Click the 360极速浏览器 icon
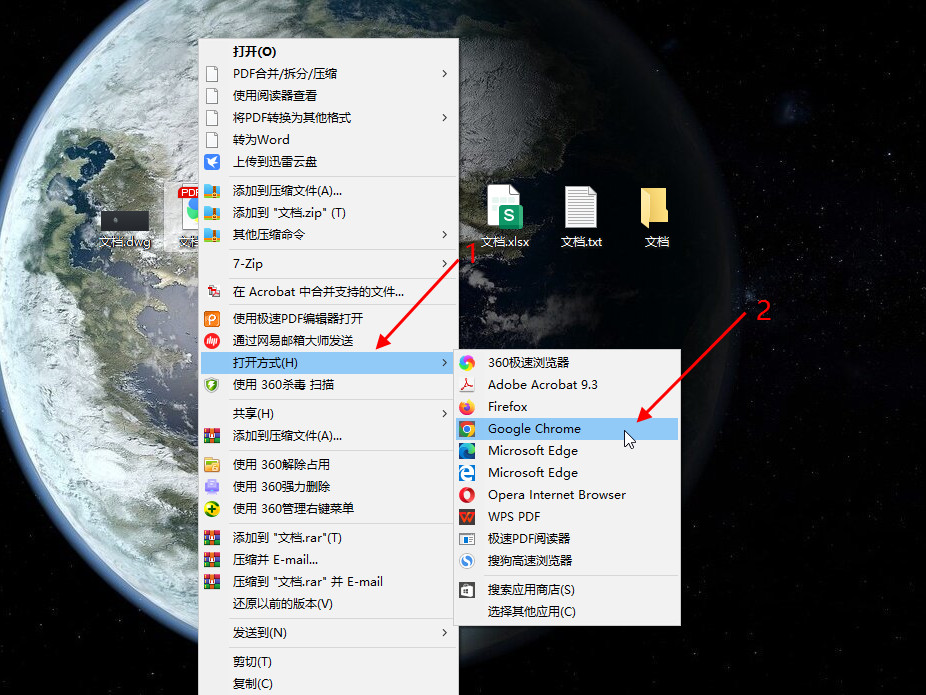Viewport: 926px width, 695px height. click(x=467, y=363)
